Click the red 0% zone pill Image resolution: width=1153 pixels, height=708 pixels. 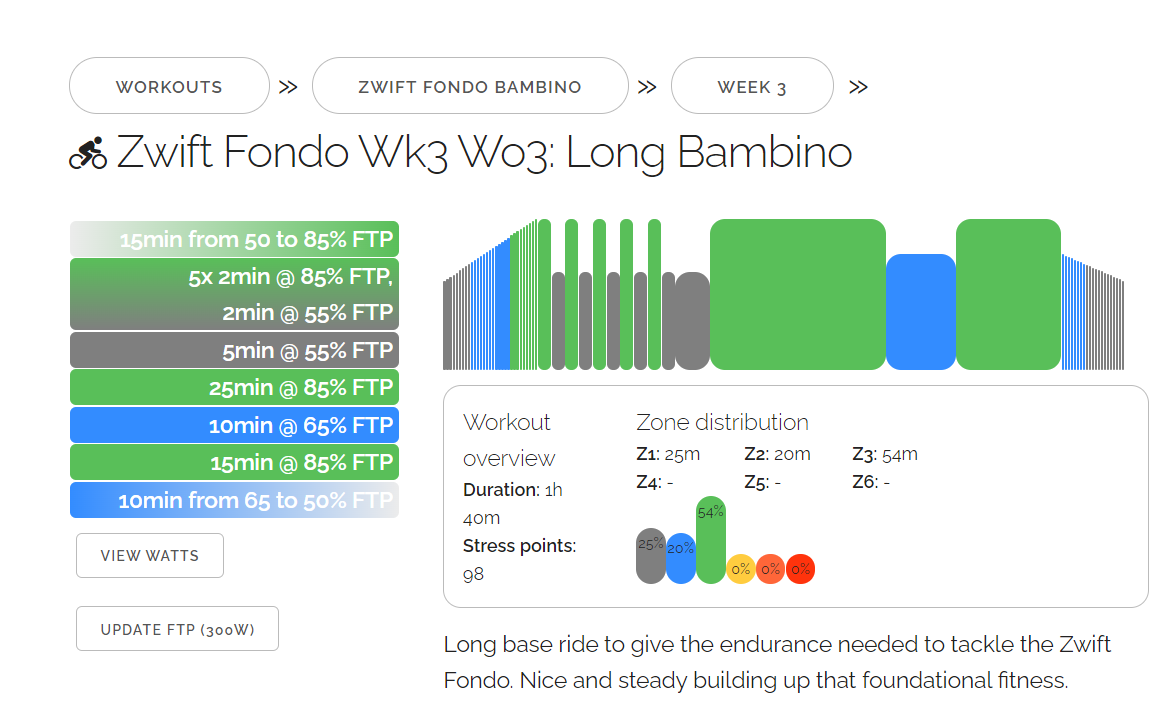800,569
